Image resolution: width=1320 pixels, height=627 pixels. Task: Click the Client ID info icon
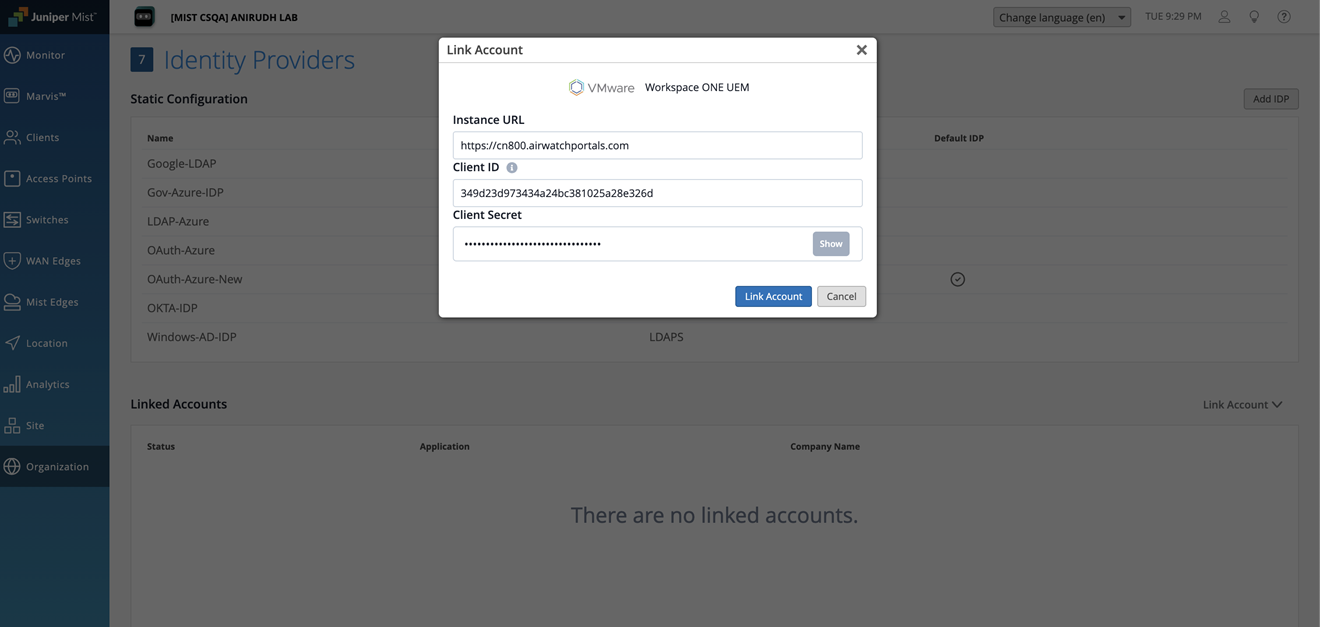[512, 168]
